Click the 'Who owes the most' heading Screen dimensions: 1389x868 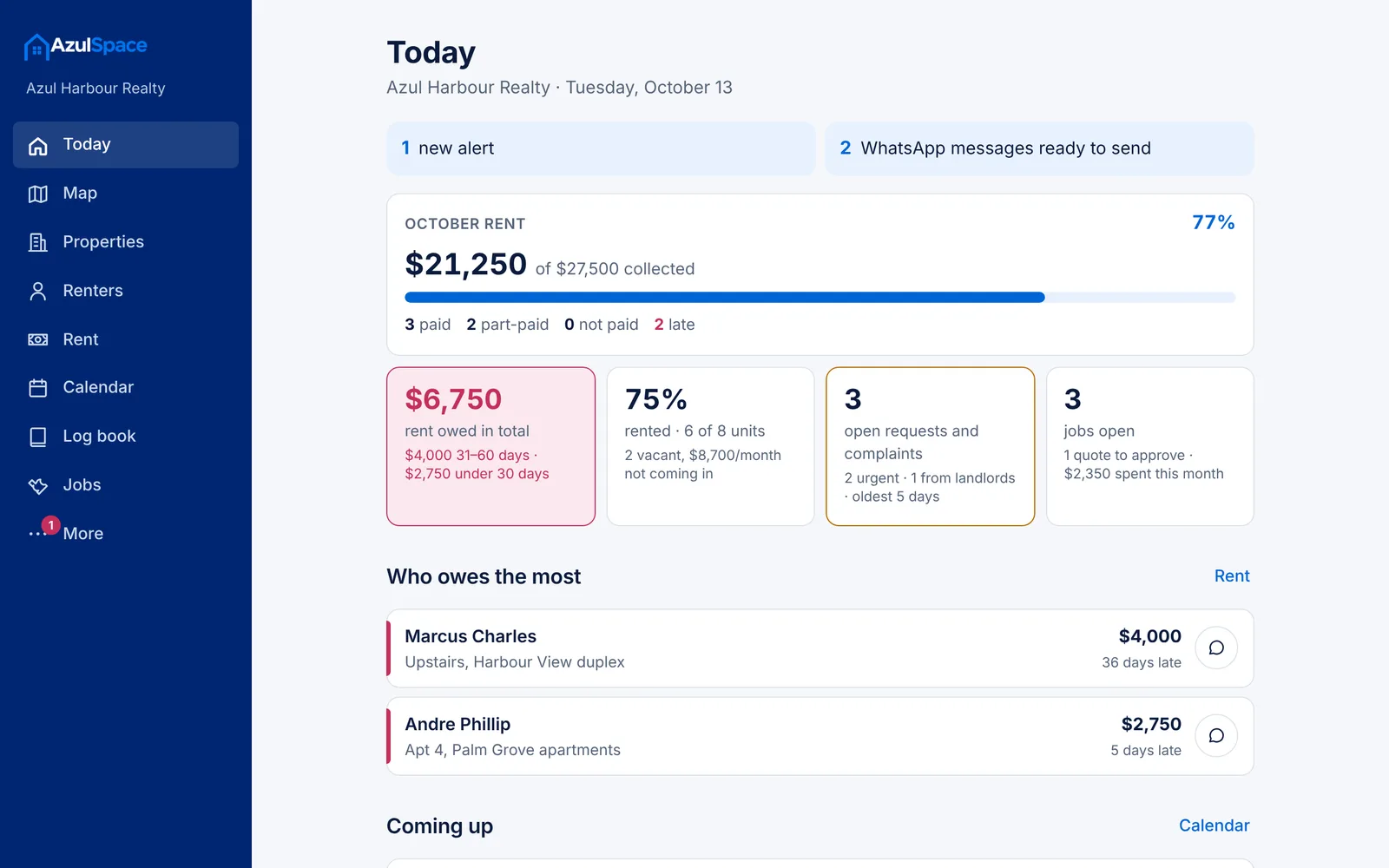click(484, 576)
